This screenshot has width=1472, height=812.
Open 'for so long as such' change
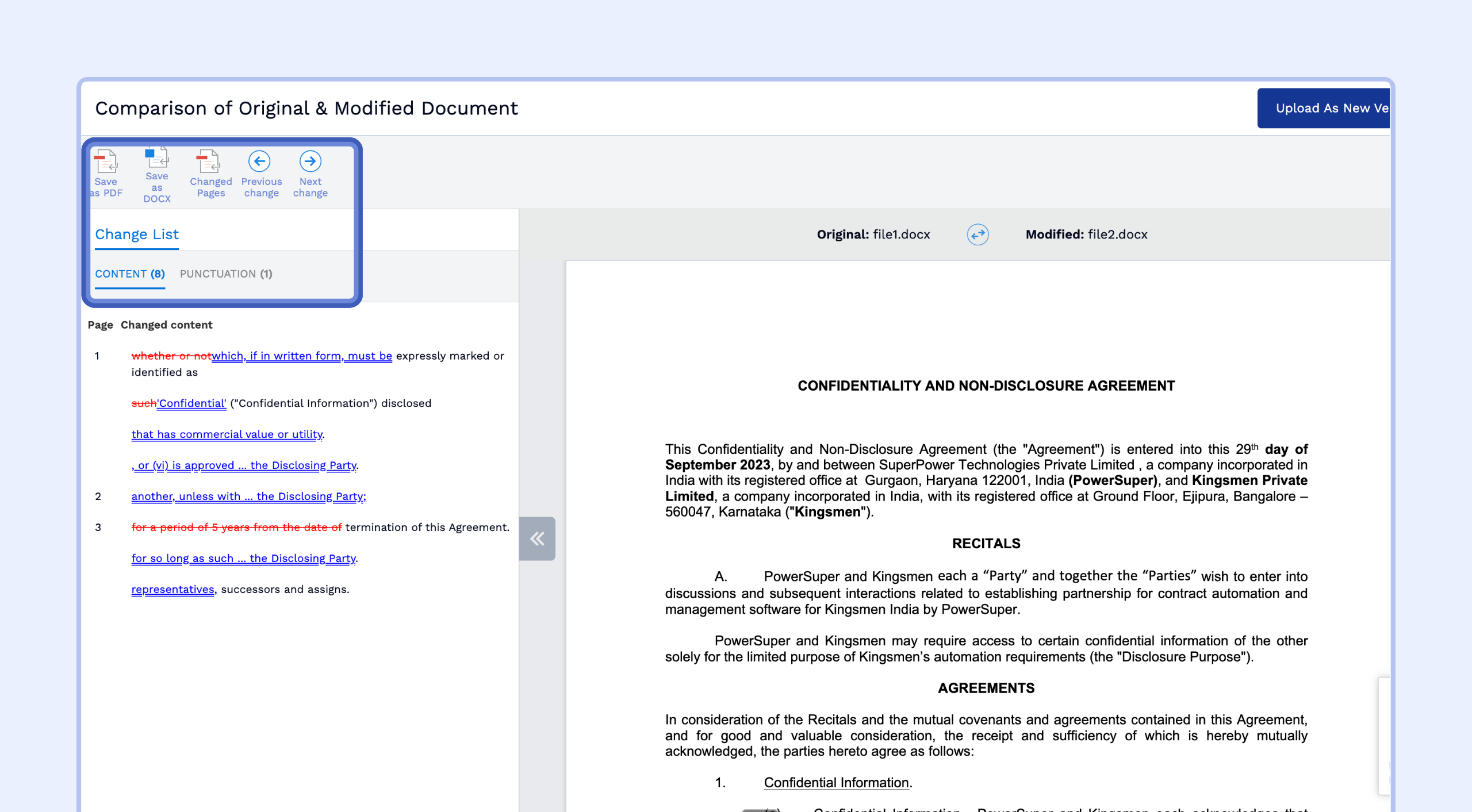point(244,559)
